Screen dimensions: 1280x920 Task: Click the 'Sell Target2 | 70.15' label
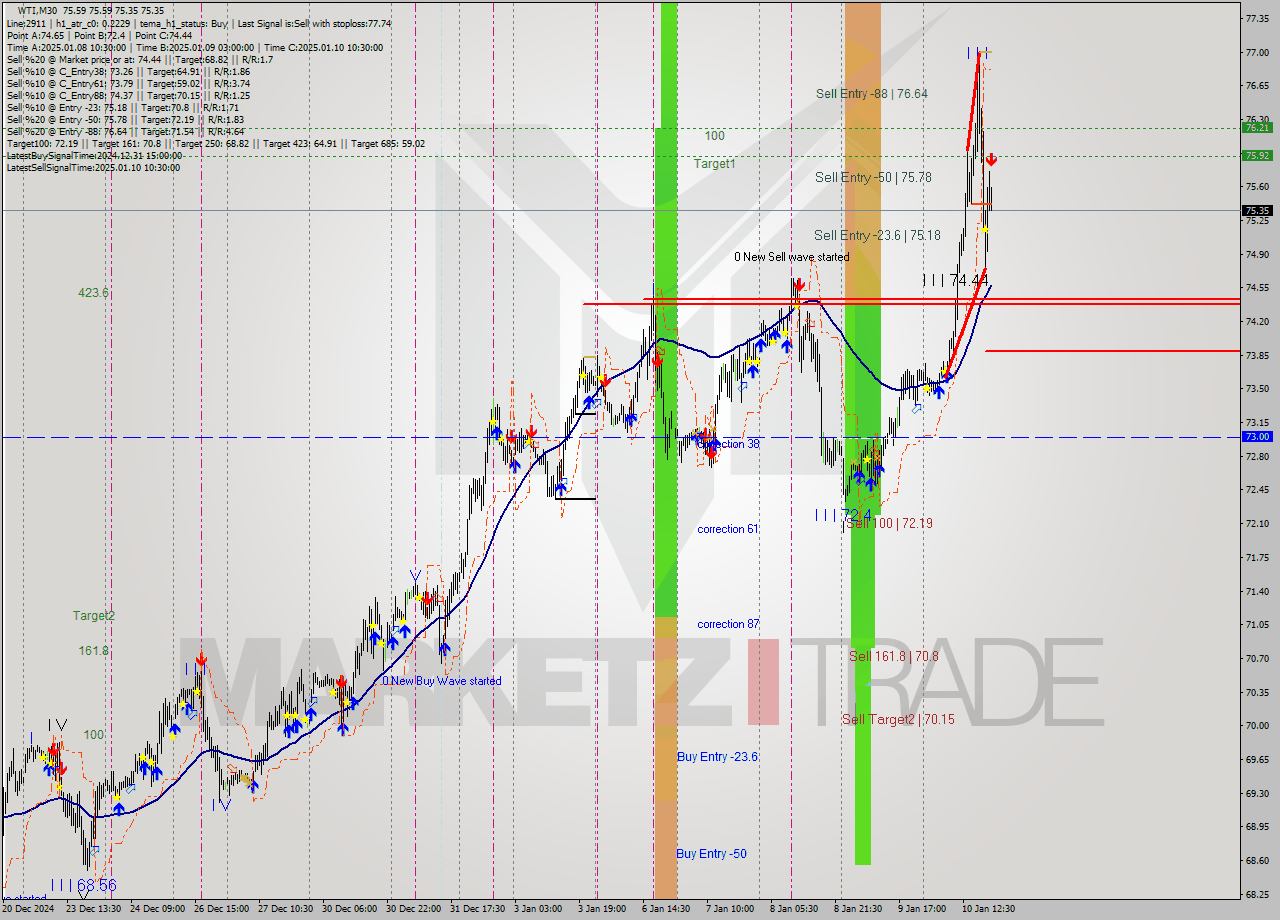pyautogui.click(x=898, y=720)
